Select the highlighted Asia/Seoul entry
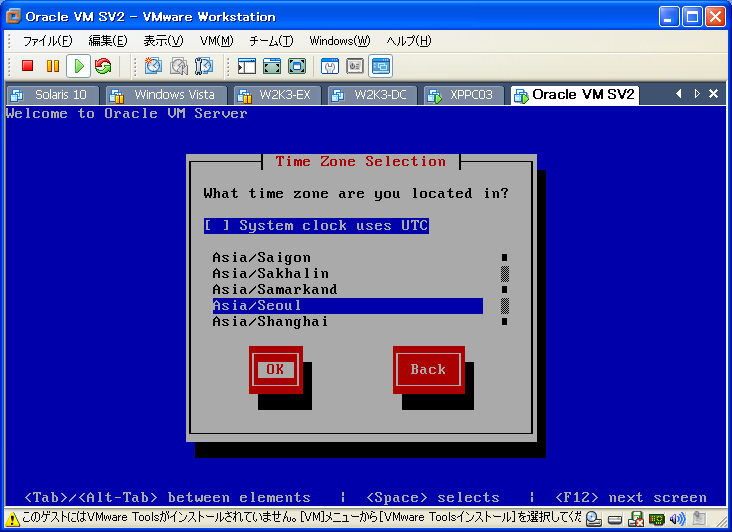Viewport: 732px width, 532px height. (348, 306)
